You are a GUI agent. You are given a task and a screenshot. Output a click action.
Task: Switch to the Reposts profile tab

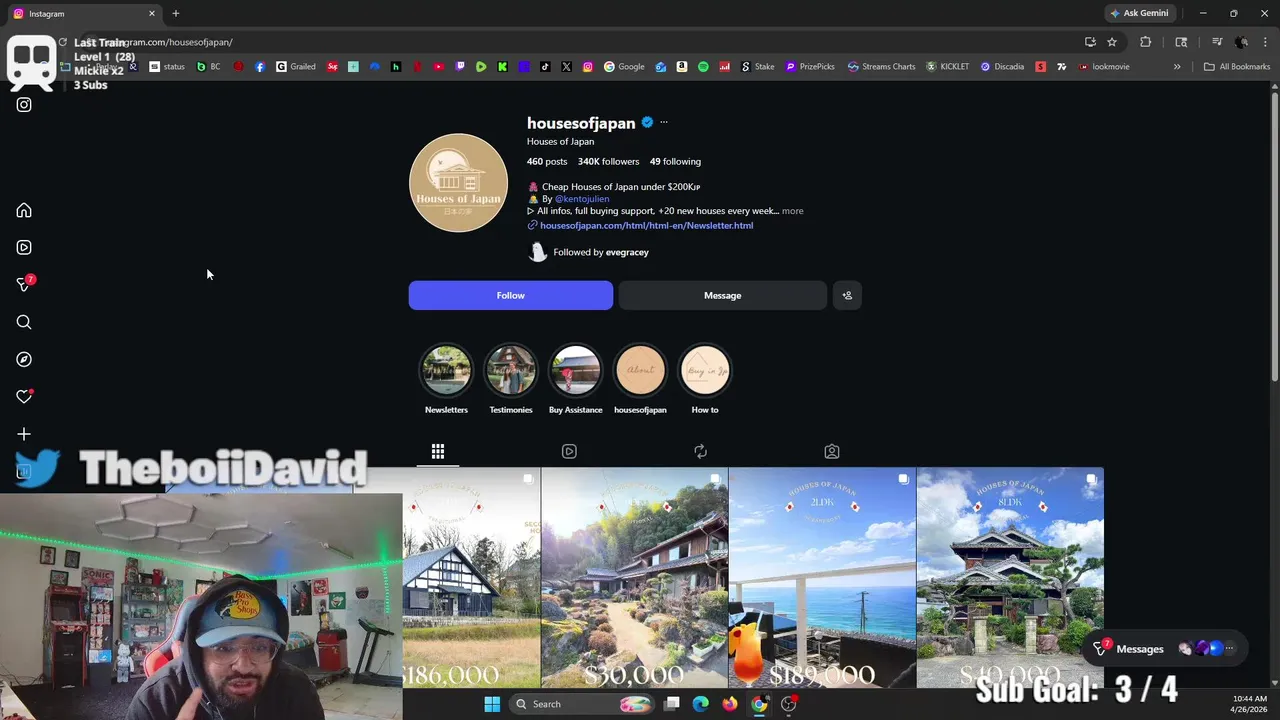tap(700, 452)
